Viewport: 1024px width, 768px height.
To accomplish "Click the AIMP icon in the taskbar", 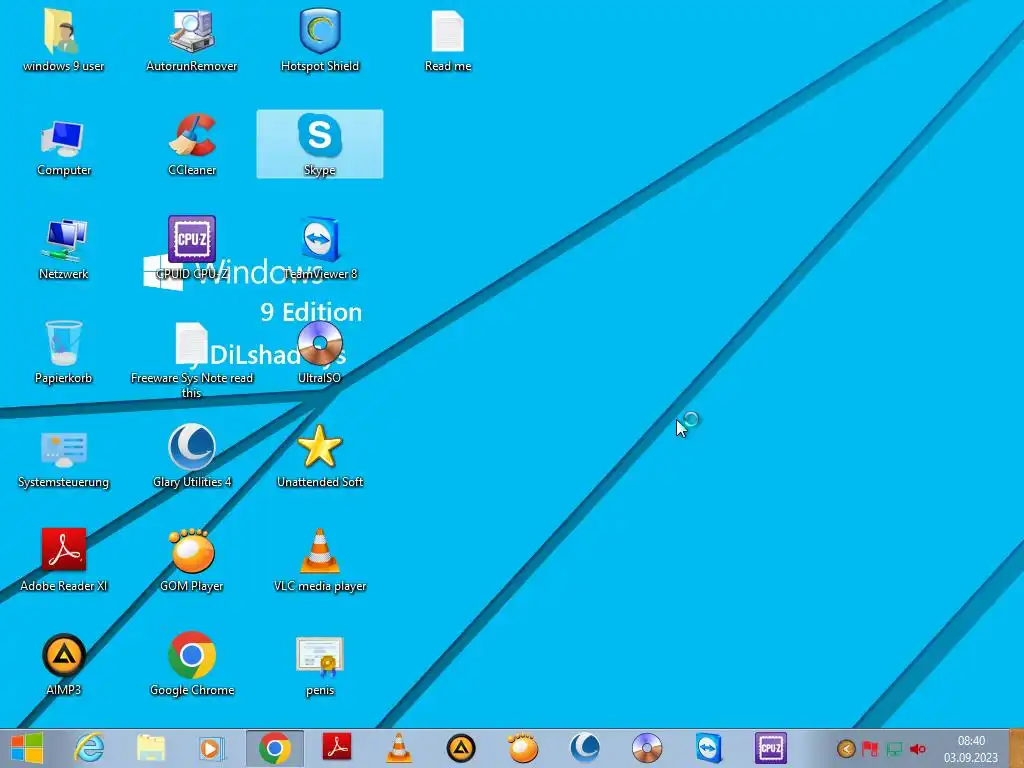I will [x=461, y=748].
